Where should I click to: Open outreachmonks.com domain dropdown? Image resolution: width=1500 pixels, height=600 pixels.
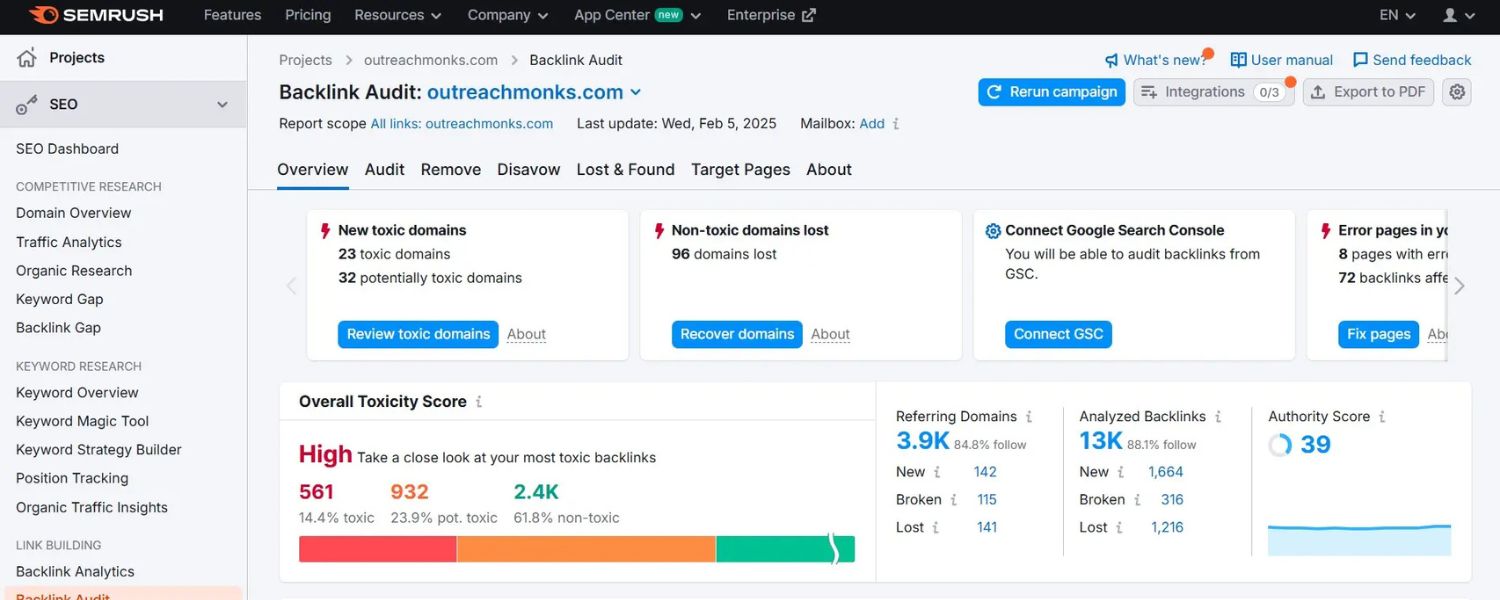click(x=635, y=92)
